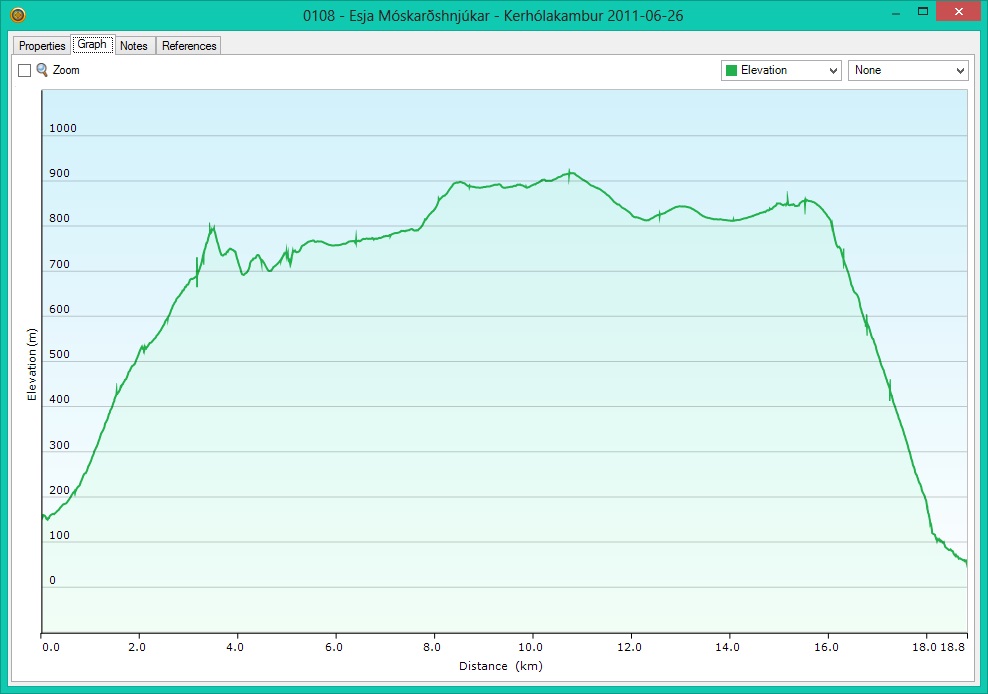Click the 1000 elevation axis label
This screenshot has height=694, width=988.
click(62, 128)
